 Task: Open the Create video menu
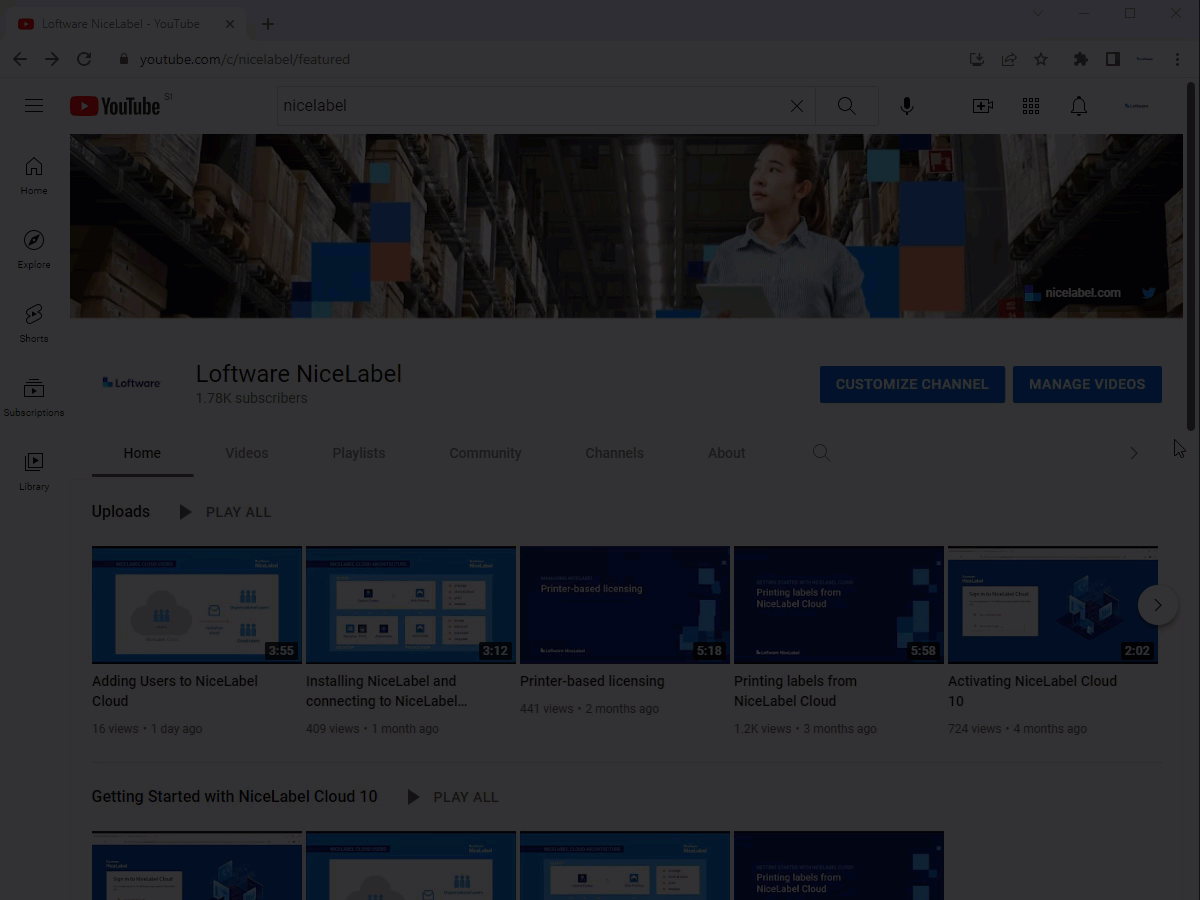pyautogui.click(x=983, y=106)
